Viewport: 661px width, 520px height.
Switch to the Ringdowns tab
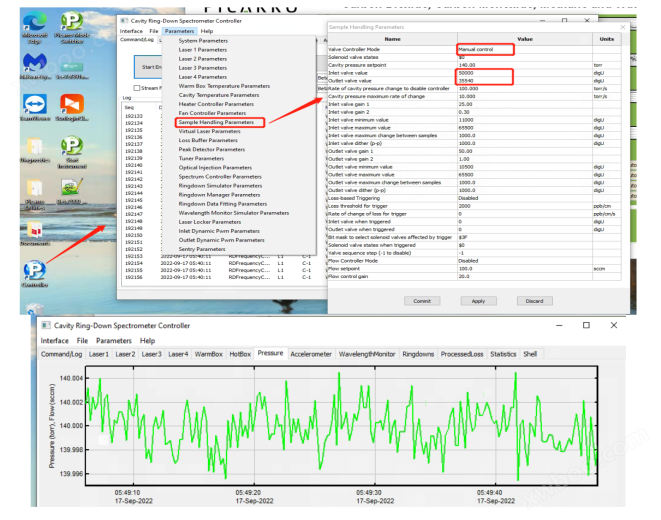(x=418, y=354)
